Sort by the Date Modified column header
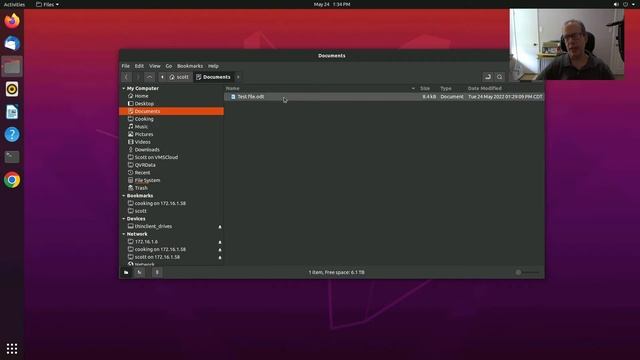640x360 pixels. tap(484, 88)
